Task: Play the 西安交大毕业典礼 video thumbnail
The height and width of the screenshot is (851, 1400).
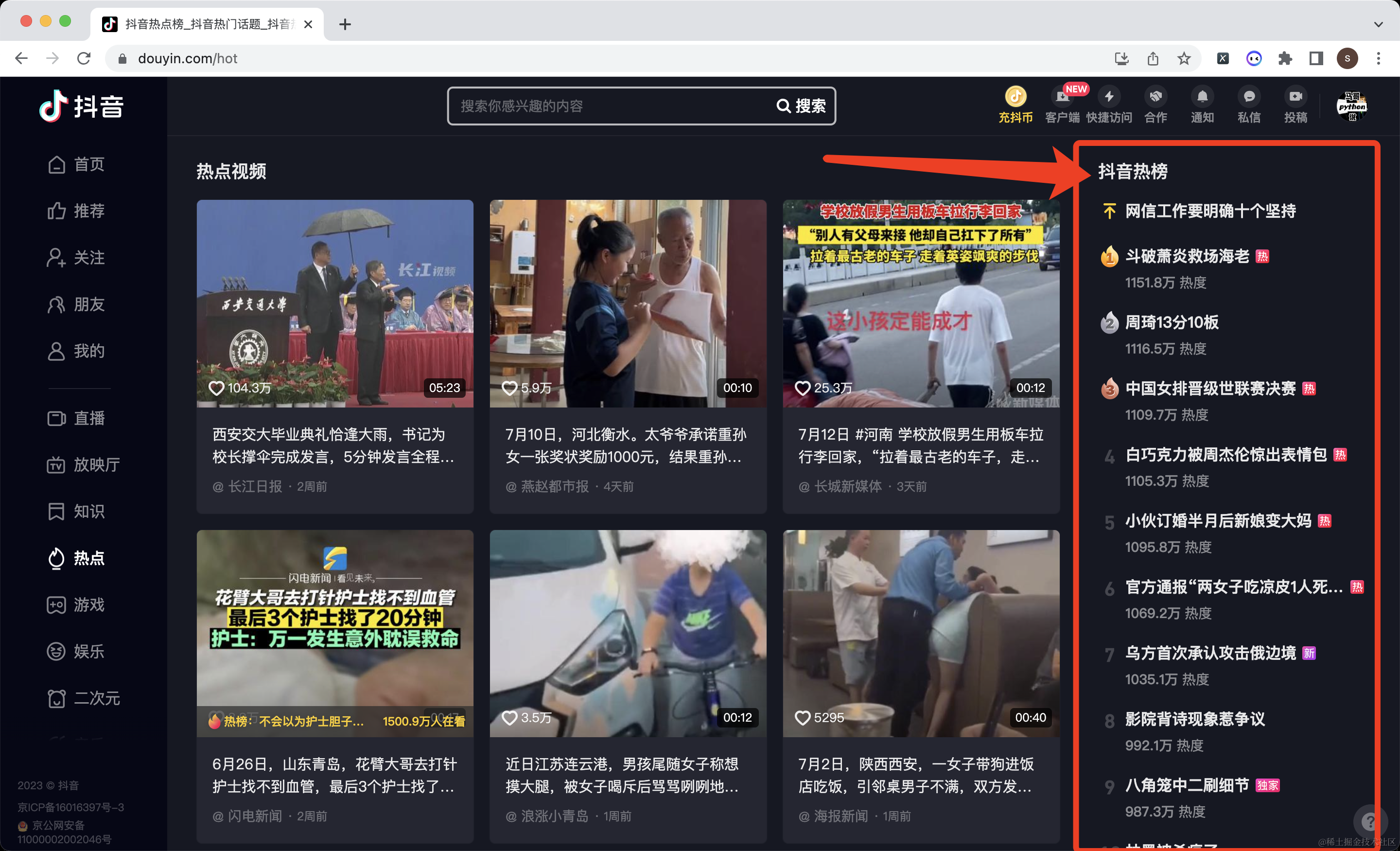Action: coord(334,303)
